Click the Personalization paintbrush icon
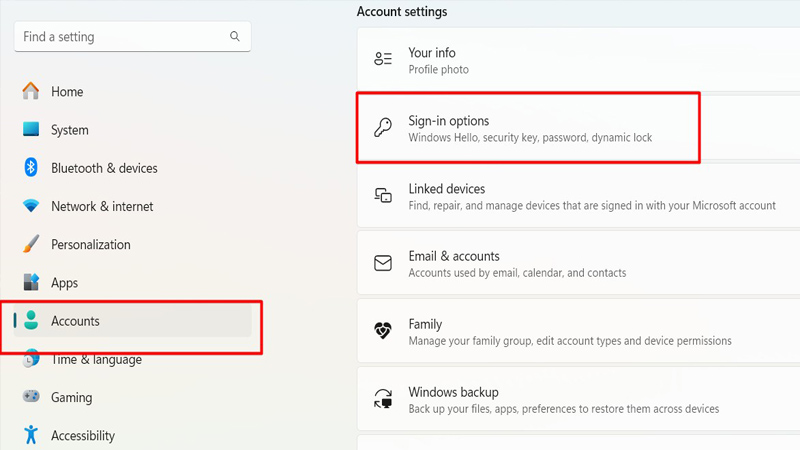This screenshot has width=800, height=450. [31, 244]
